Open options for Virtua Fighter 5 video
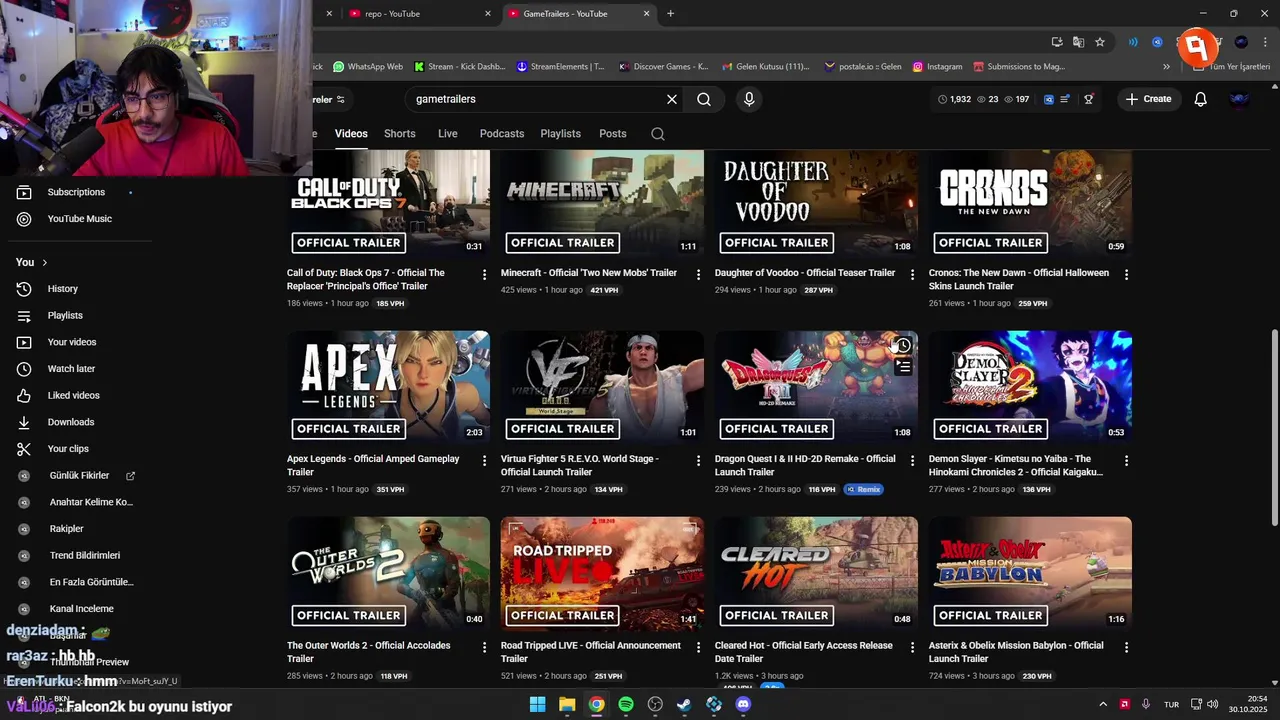1280x720 pixels. coord(699,460)
